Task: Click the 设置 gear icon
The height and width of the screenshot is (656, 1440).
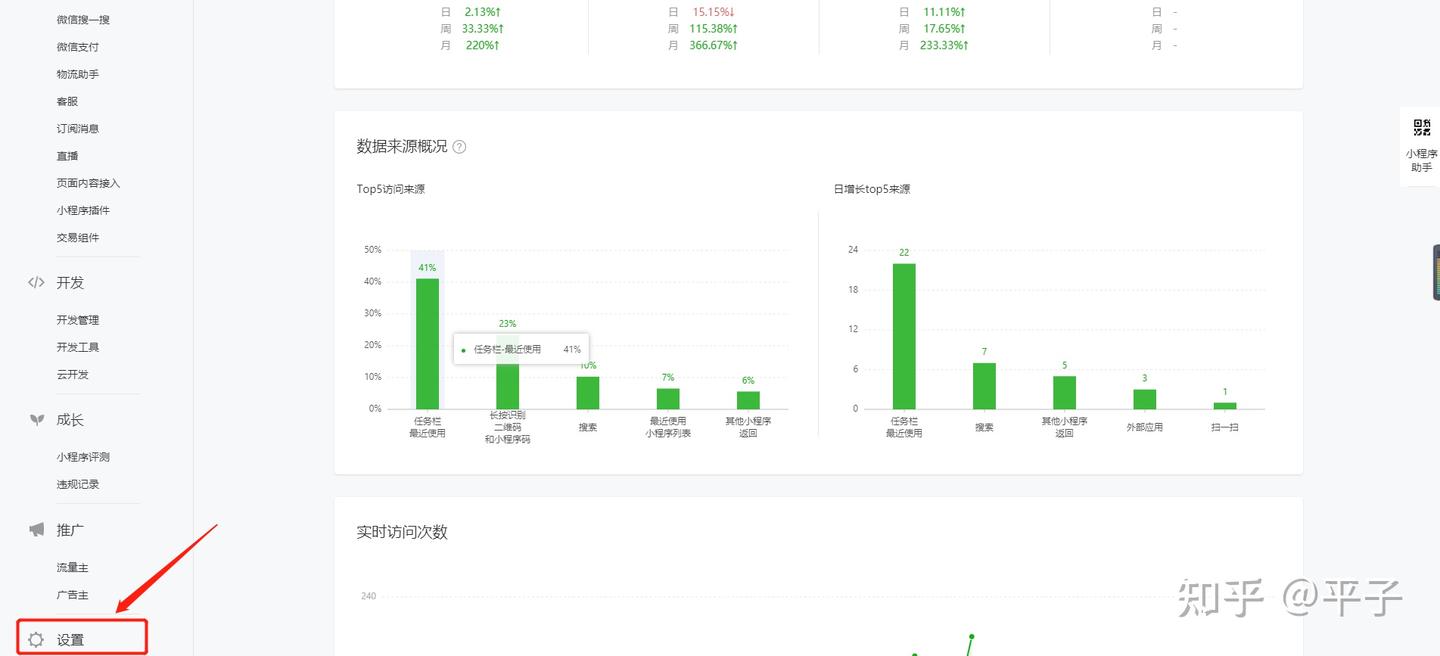Action: click(x=36, y=640)
